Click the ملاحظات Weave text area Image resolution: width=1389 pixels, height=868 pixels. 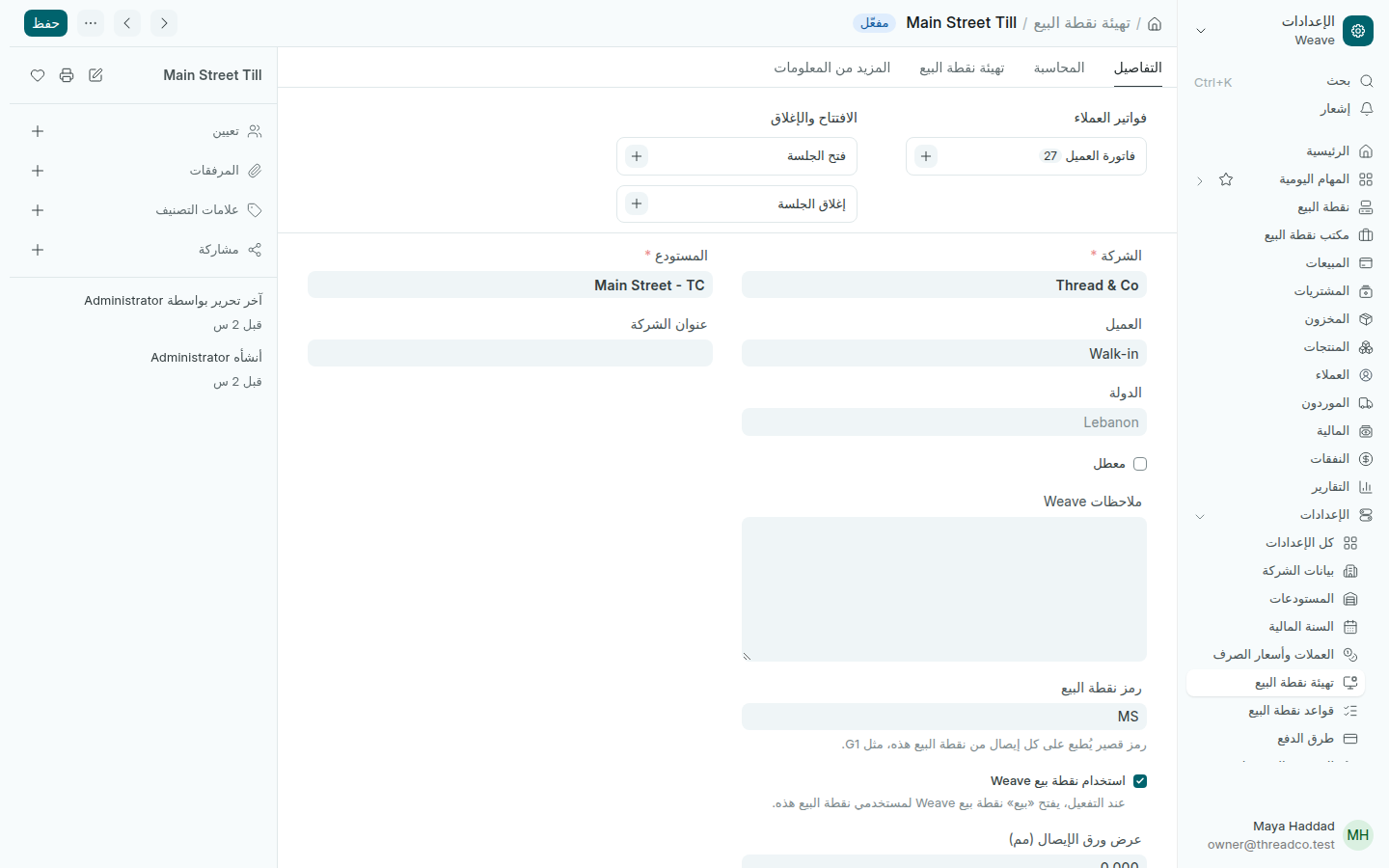944,589
